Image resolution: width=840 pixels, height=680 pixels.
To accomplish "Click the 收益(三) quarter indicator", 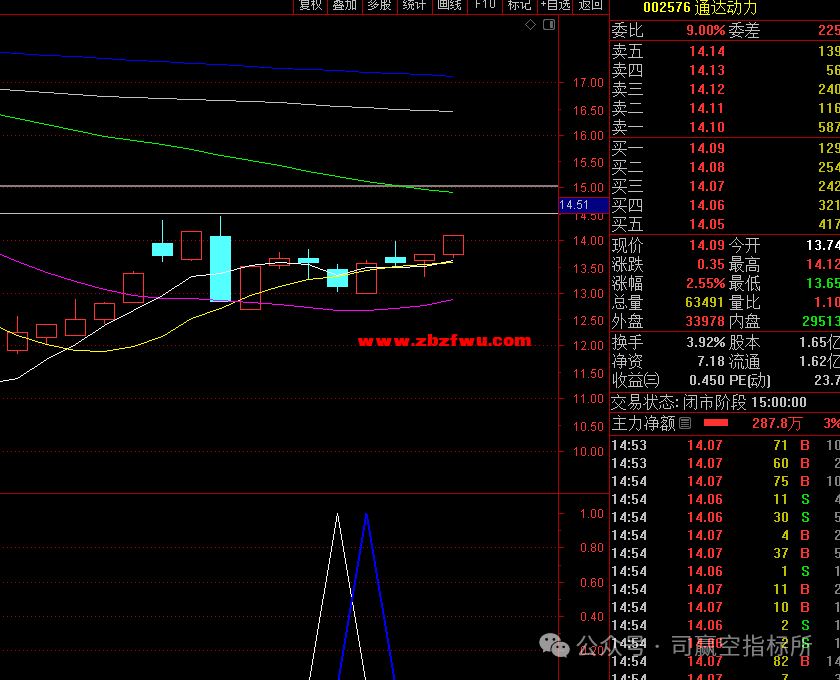I will click(636, 381).
